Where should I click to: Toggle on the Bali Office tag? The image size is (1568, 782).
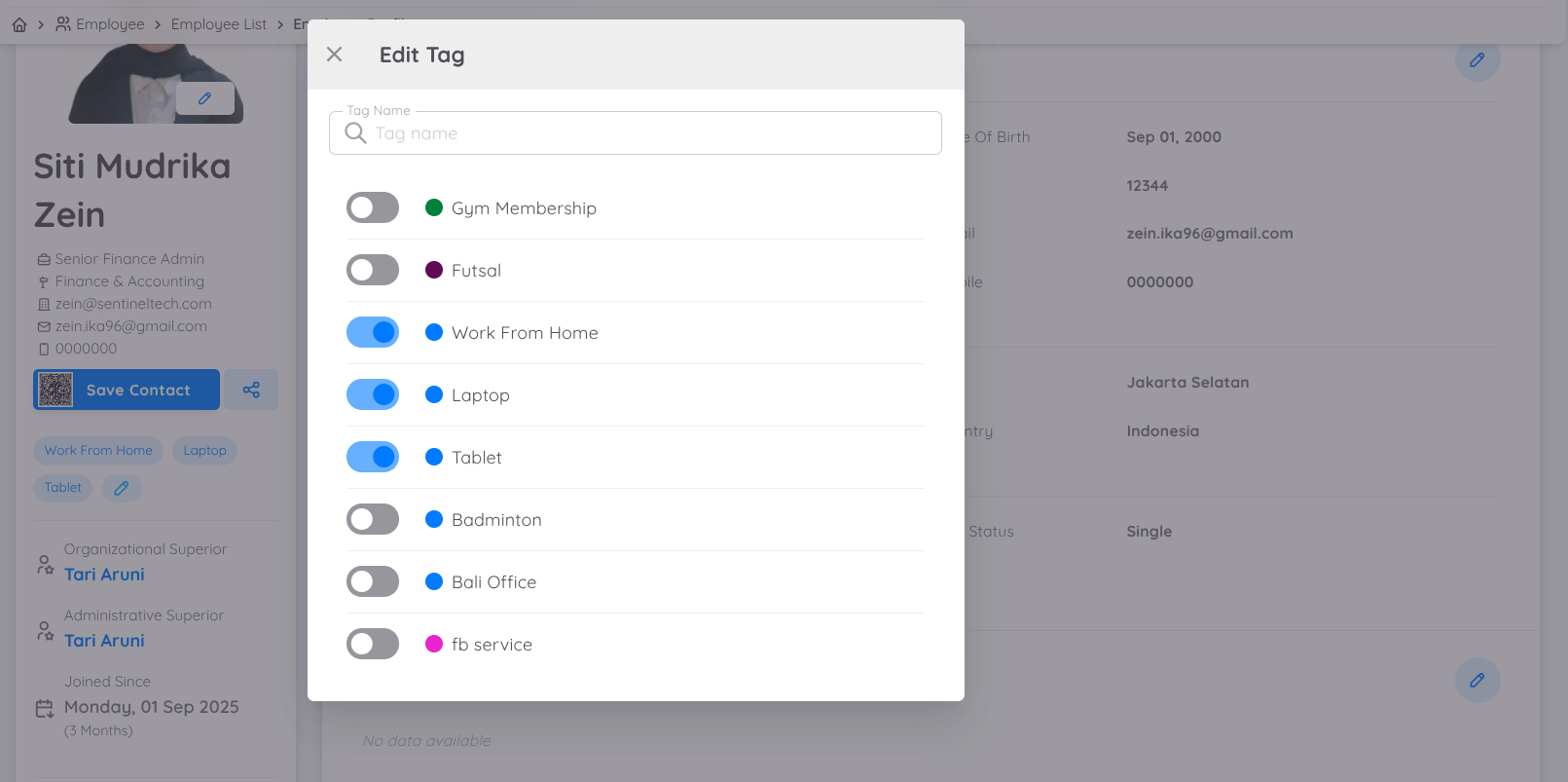tap(373, 581)
